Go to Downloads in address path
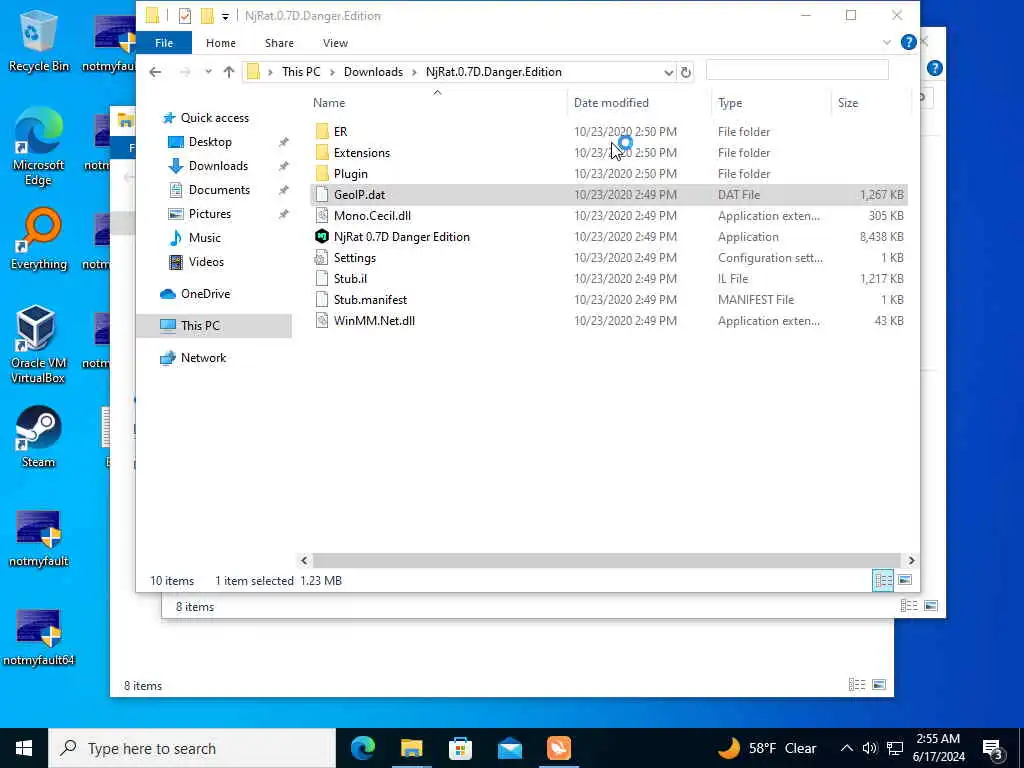Screen dimensions: 1024x768 [373, 72]
